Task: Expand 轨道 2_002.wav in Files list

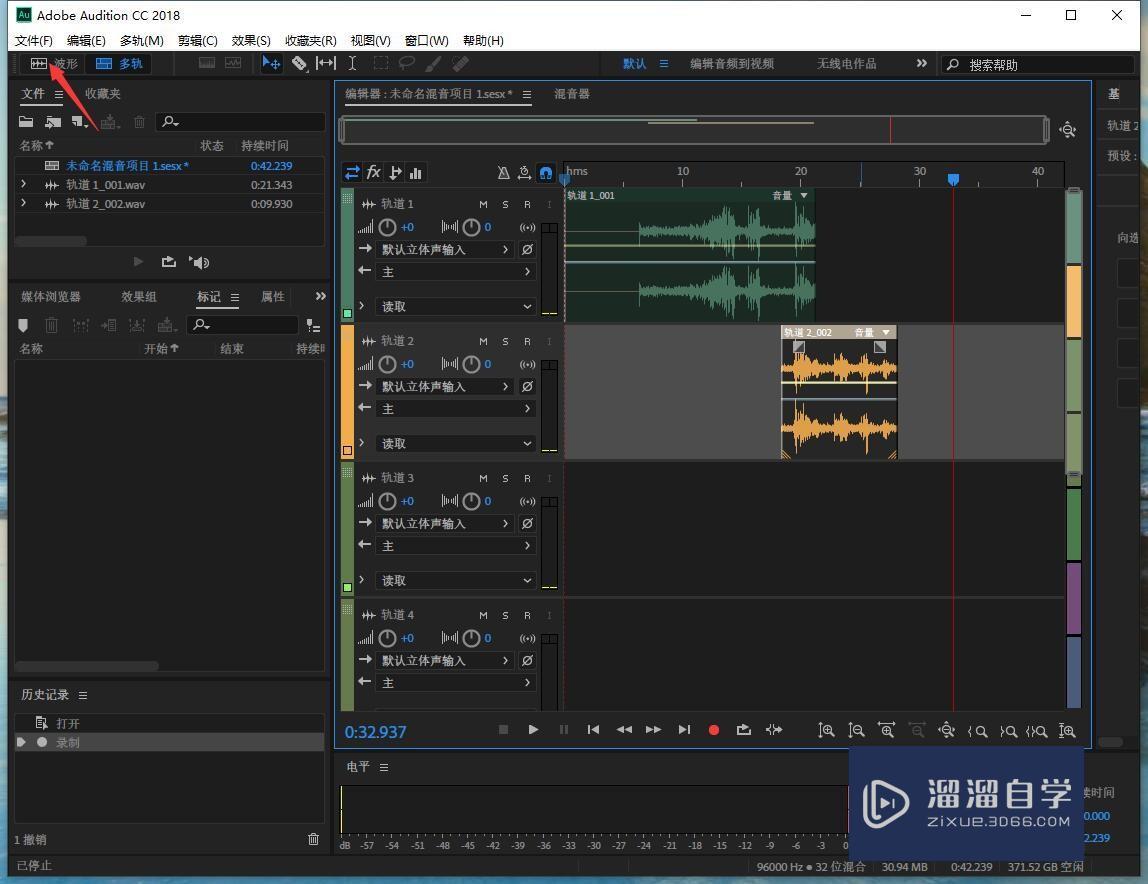Action: tap(23, 203)
